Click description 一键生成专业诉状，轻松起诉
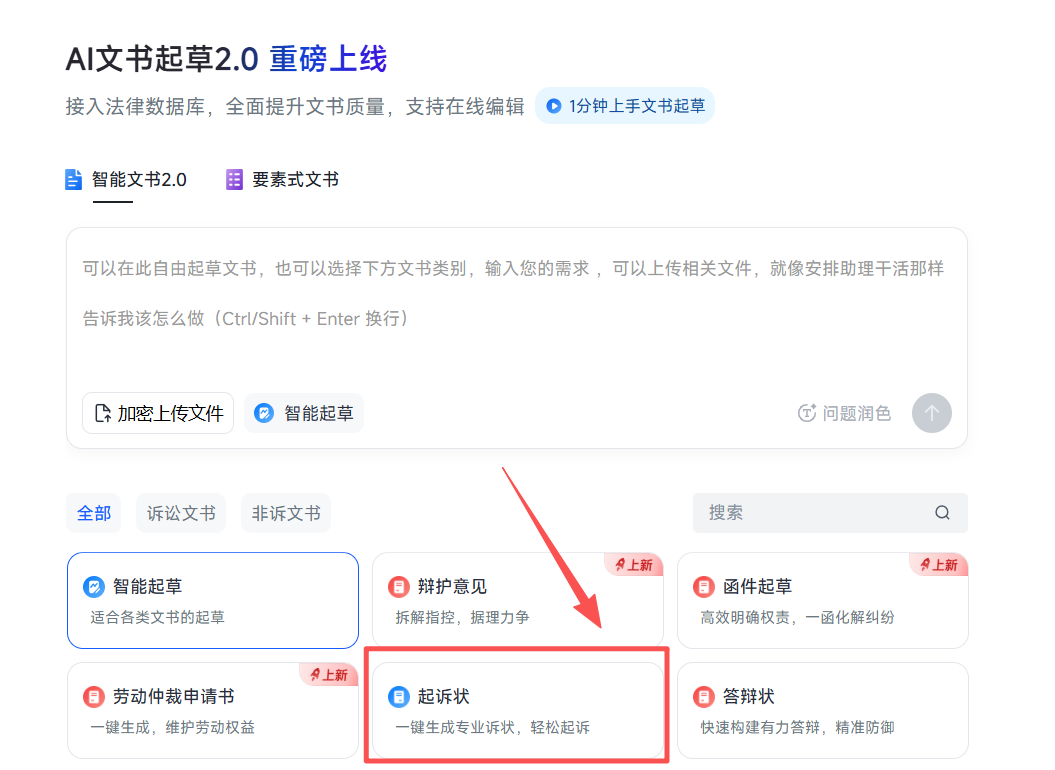This screenshot has height=770, width=1055. 493,727
